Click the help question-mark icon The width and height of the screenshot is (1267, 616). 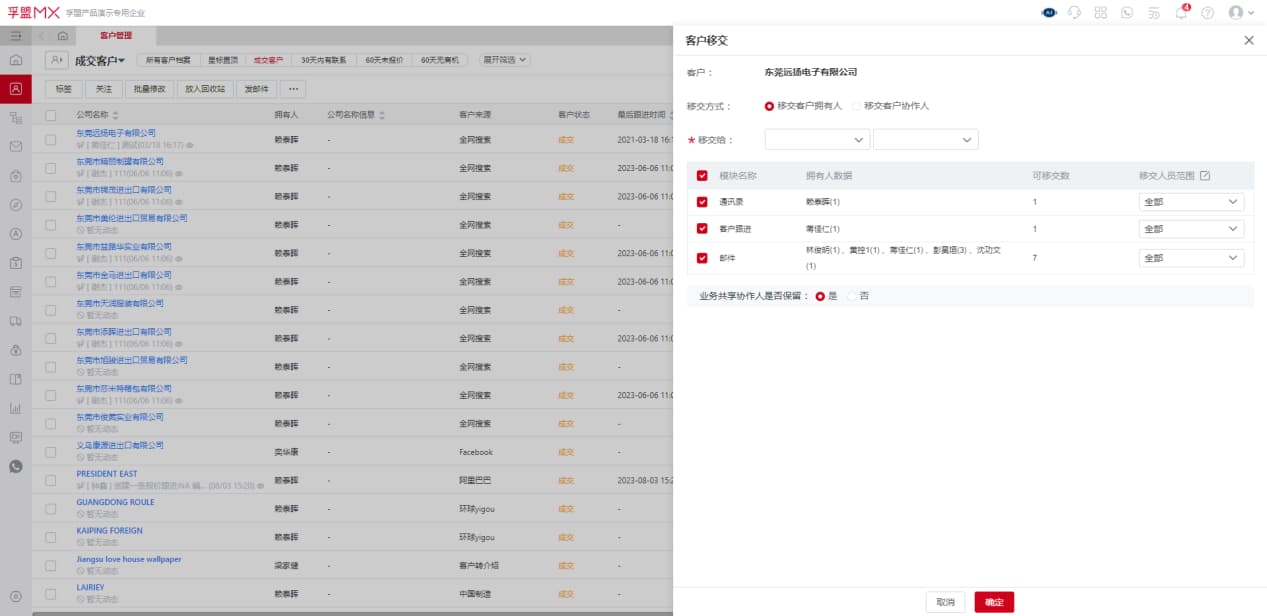coord(1207,12)
